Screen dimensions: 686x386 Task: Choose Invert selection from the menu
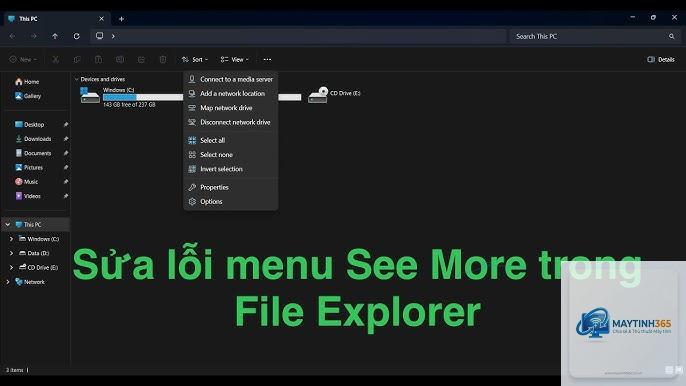[231, 169]
